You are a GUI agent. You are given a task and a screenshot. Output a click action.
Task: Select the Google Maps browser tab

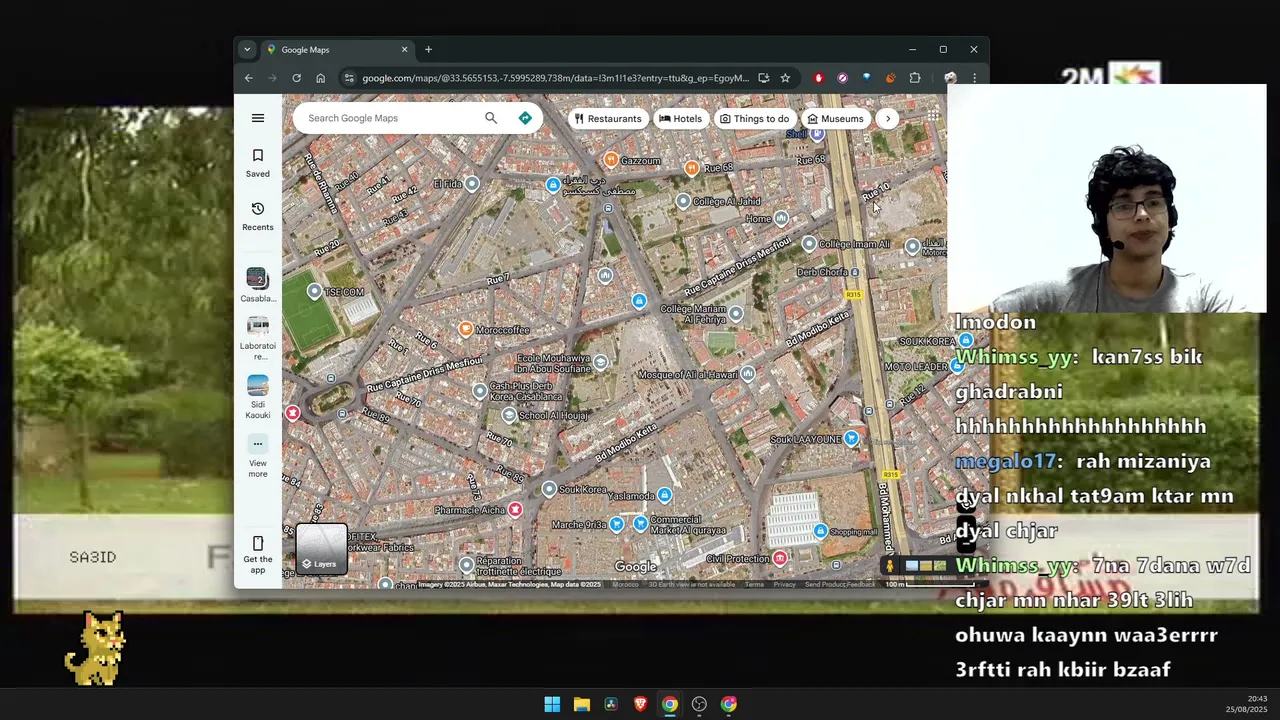click(338, 49)
